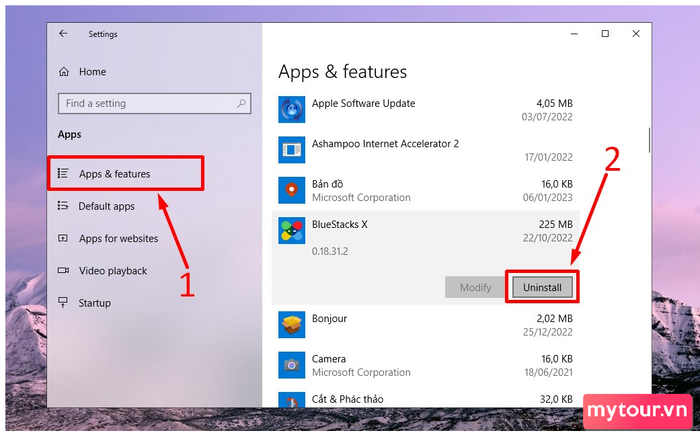
Task: Click the Apps & features list icon
Action: [x=63, y=173]
